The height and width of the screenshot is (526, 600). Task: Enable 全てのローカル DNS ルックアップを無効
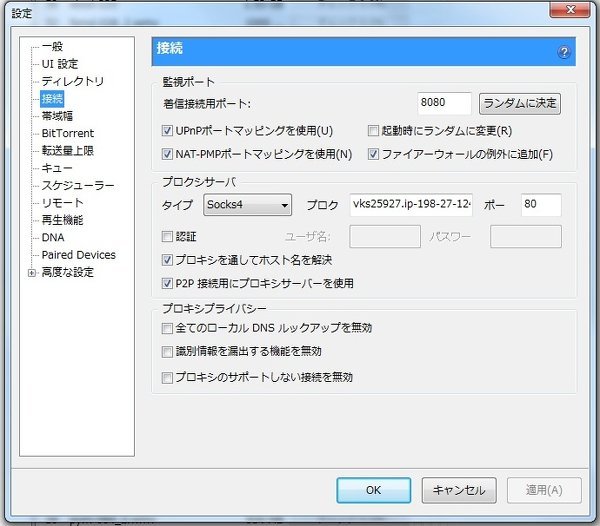(168, 328)
